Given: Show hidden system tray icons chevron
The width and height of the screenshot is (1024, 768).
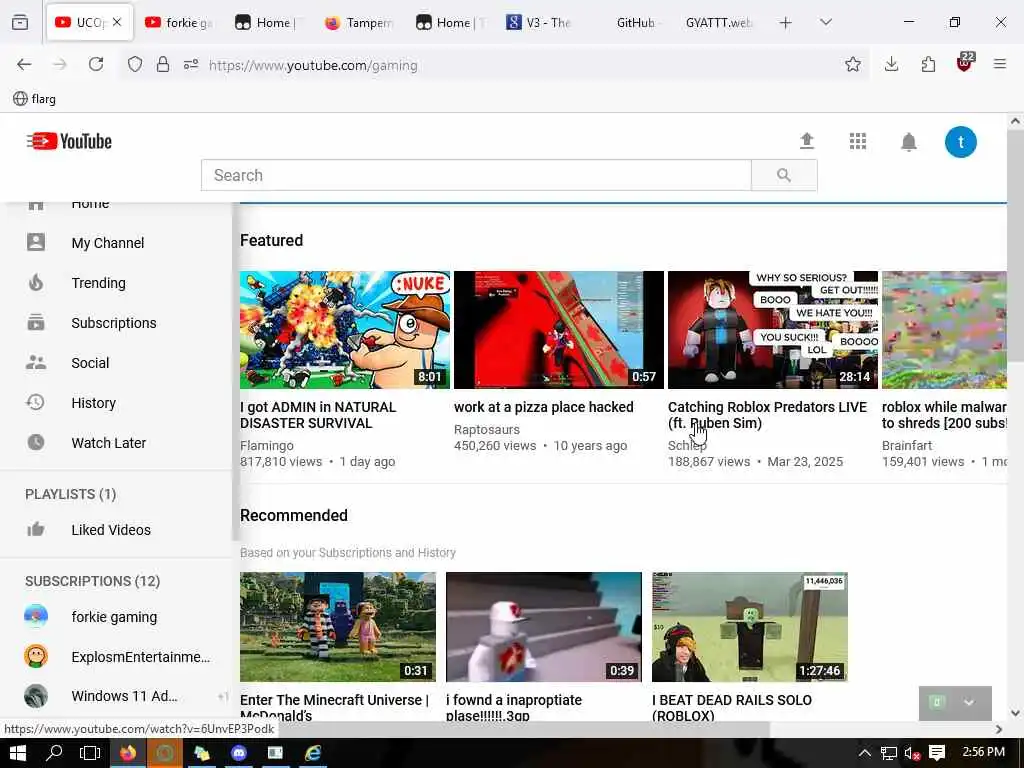Looking at the screenshot, I should (x=865, y=753).
